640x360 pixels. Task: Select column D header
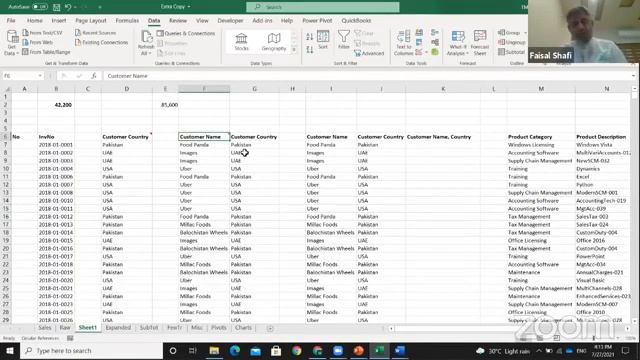tap(127, 89)
